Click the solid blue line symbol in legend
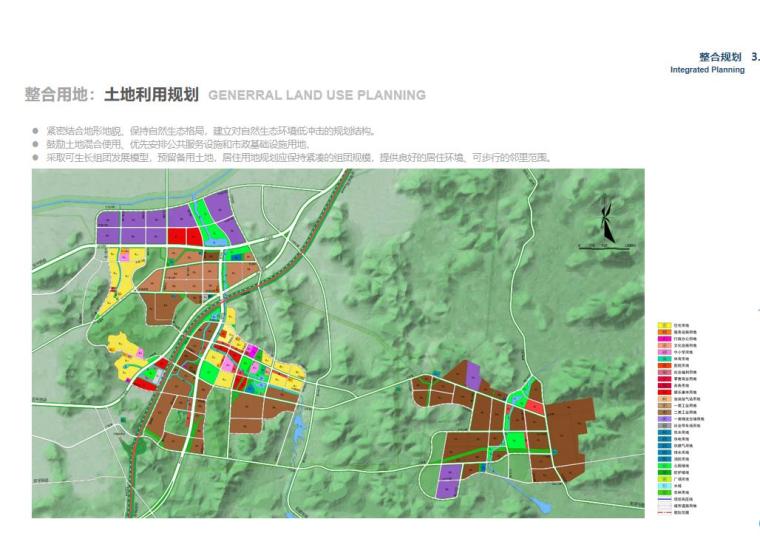Screen dimensions: 760x553 [662, 499]
